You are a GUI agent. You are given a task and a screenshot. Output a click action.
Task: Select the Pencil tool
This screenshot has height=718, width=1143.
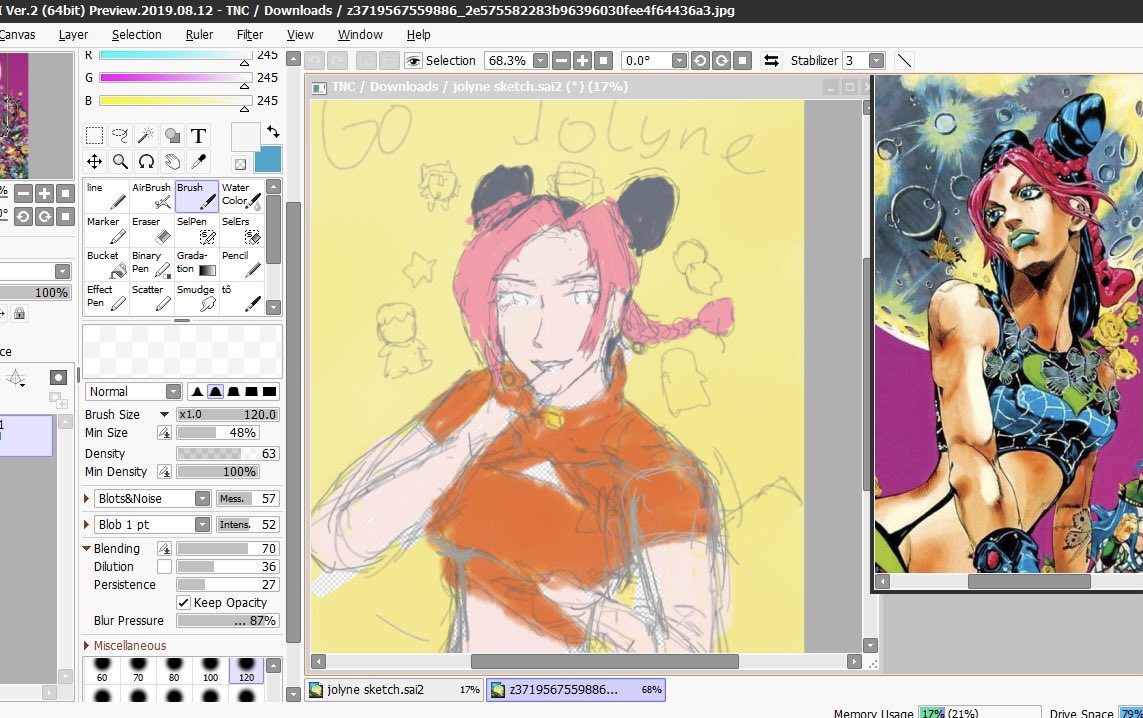click(x=241, y=263)
